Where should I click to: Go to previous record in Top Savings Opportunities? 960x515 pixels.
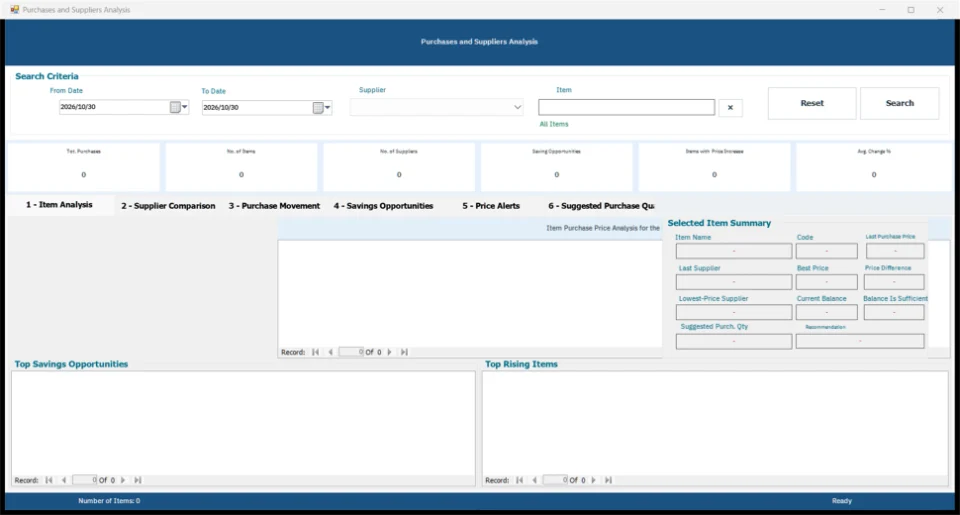[x=64, y=480]
